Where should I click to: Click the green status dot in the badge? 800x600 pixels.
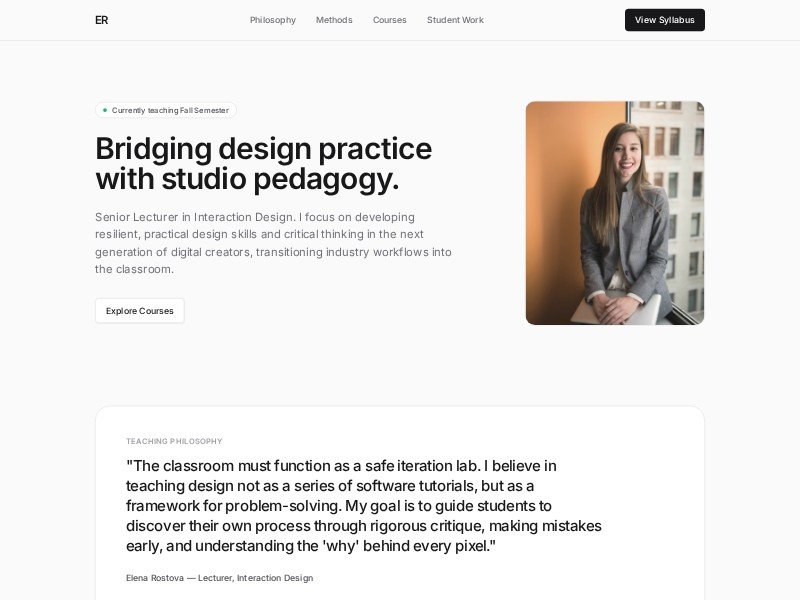click(x=105, y=110)
